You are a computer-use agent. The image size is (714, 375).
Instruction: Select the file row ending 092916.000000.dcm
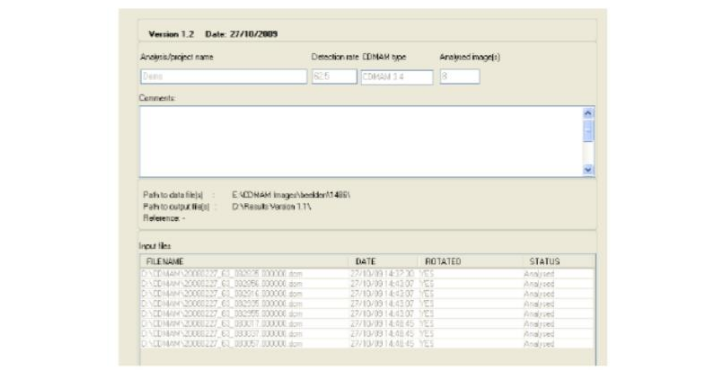pyautogui.click(x=367, y=294)
